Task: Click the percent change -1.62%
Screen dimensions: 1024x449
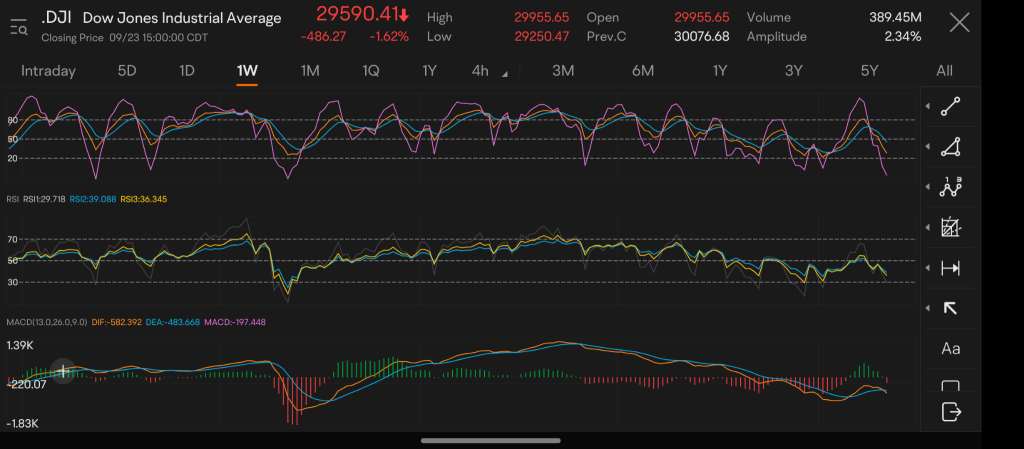Action: (389, 37)
